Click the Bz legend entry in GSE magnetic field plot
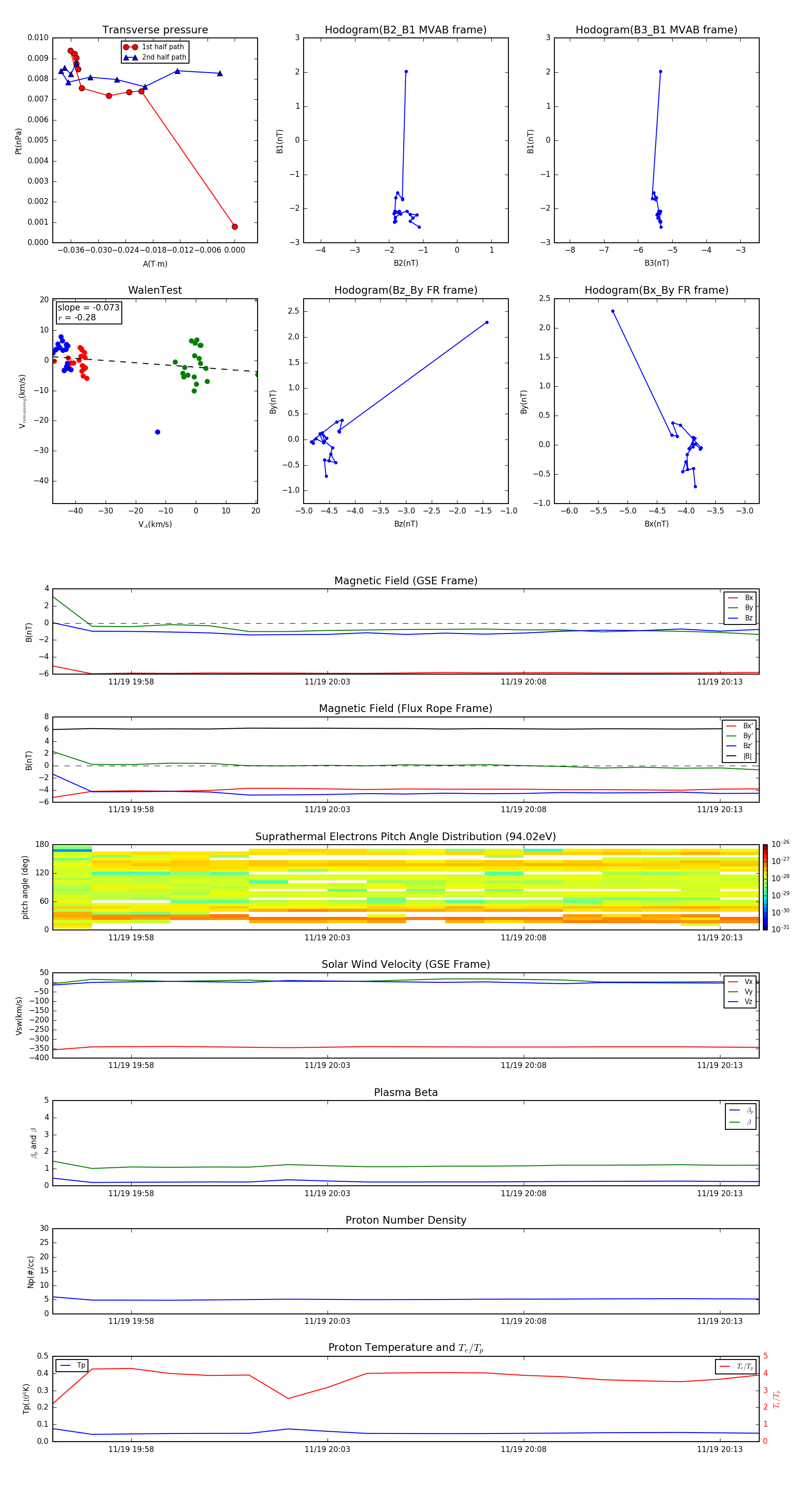Viewport: 812px width, 1489px height. pos(741,618)
